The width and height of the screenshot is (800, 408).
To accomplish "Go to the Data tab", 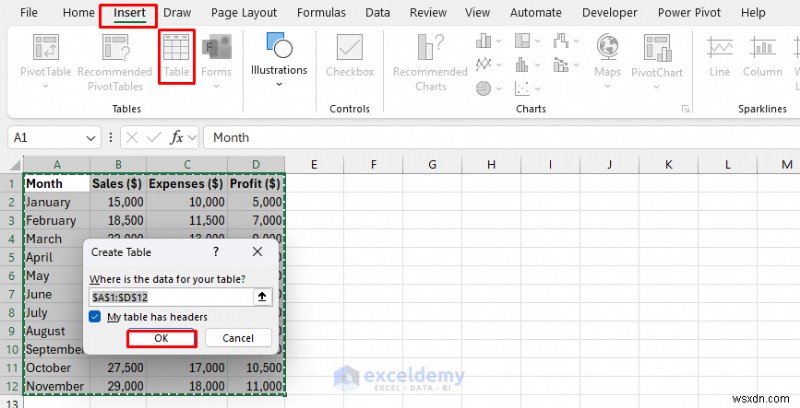I will [378, 13].
